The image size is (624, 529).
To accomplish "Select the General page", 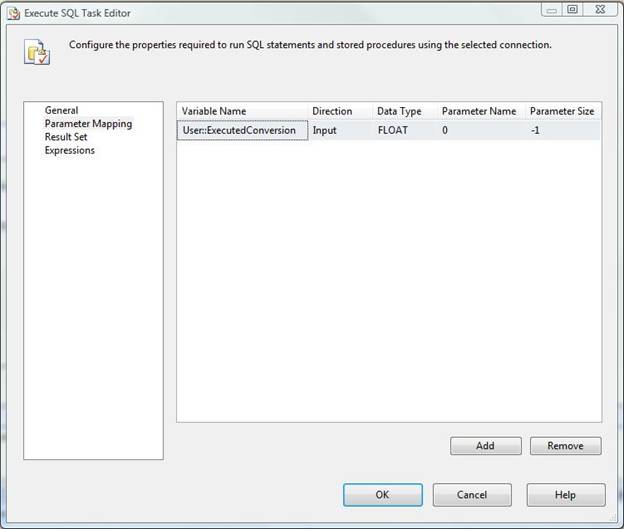I will click(x=61, y=110).
